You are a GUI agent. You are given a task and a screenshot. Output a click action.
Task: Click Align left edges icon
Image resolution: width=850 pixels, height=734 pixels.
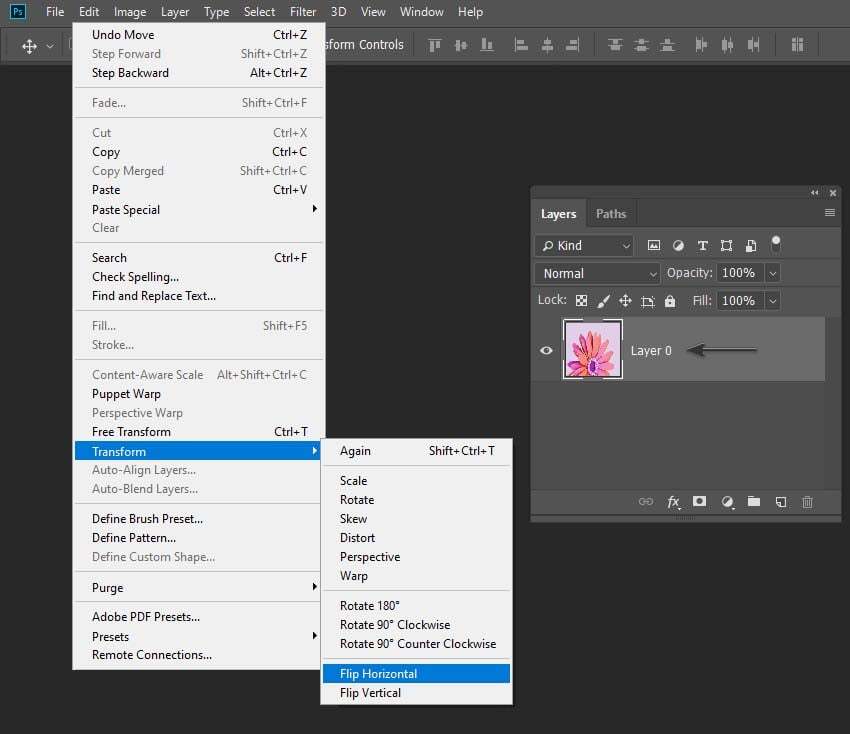(520, 45)
